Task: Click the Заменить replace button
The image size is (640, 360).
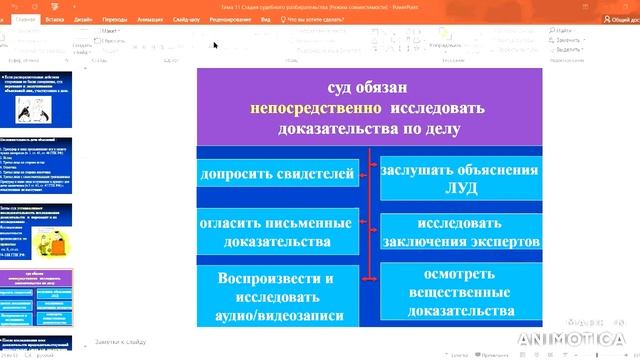Action: click(x=564, y=40)
